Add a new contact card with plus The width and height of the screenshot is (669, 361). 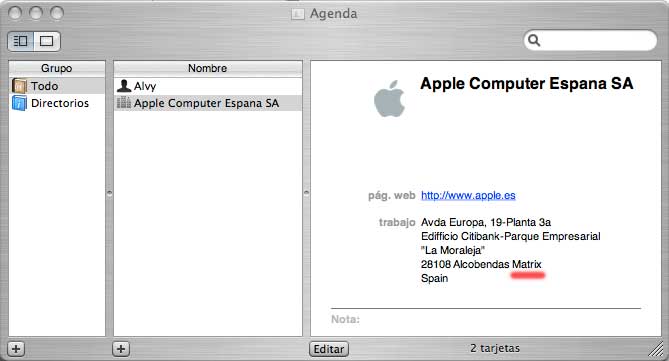(x=121, y=349)
